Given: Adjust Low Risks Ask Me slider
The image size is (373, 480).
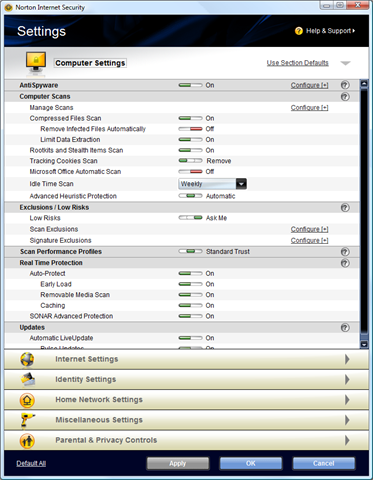Looking at the screenshot, I should click(x=190, y=218).
